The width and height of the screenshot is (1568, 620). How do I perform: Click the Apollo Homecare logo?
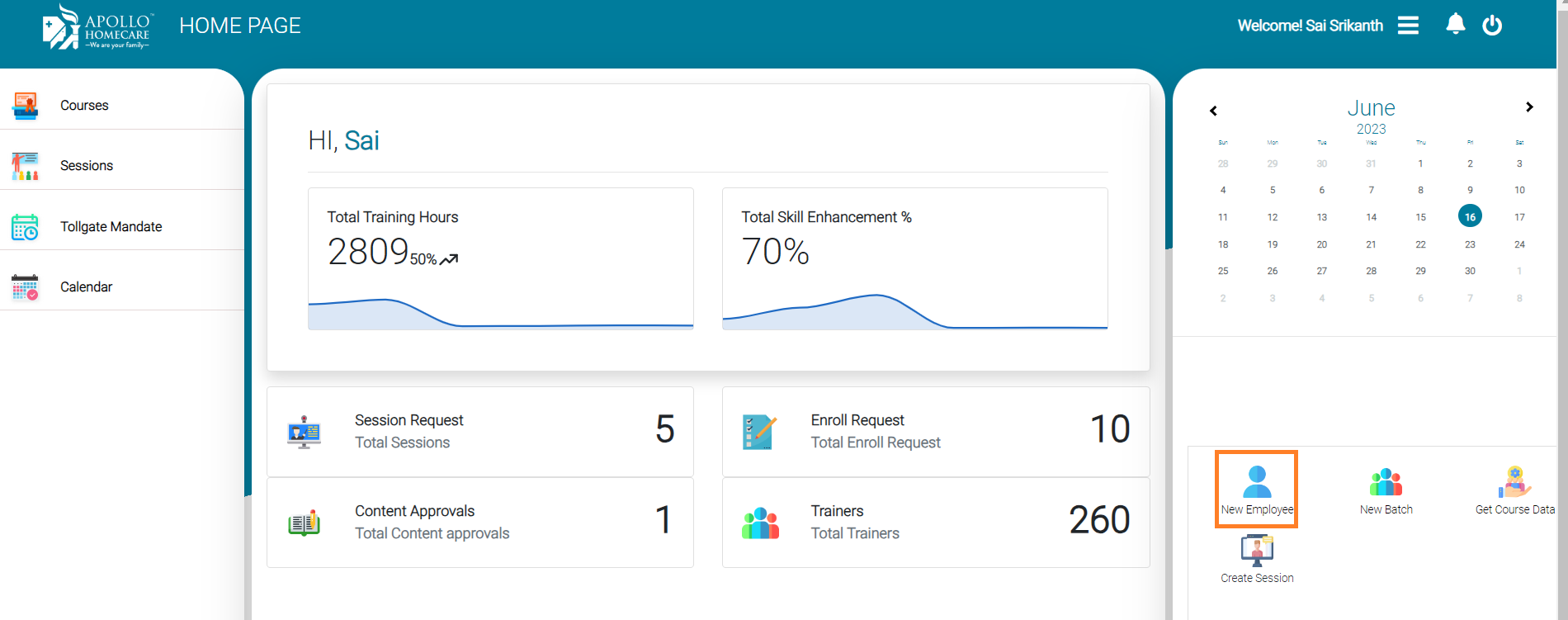97,27
